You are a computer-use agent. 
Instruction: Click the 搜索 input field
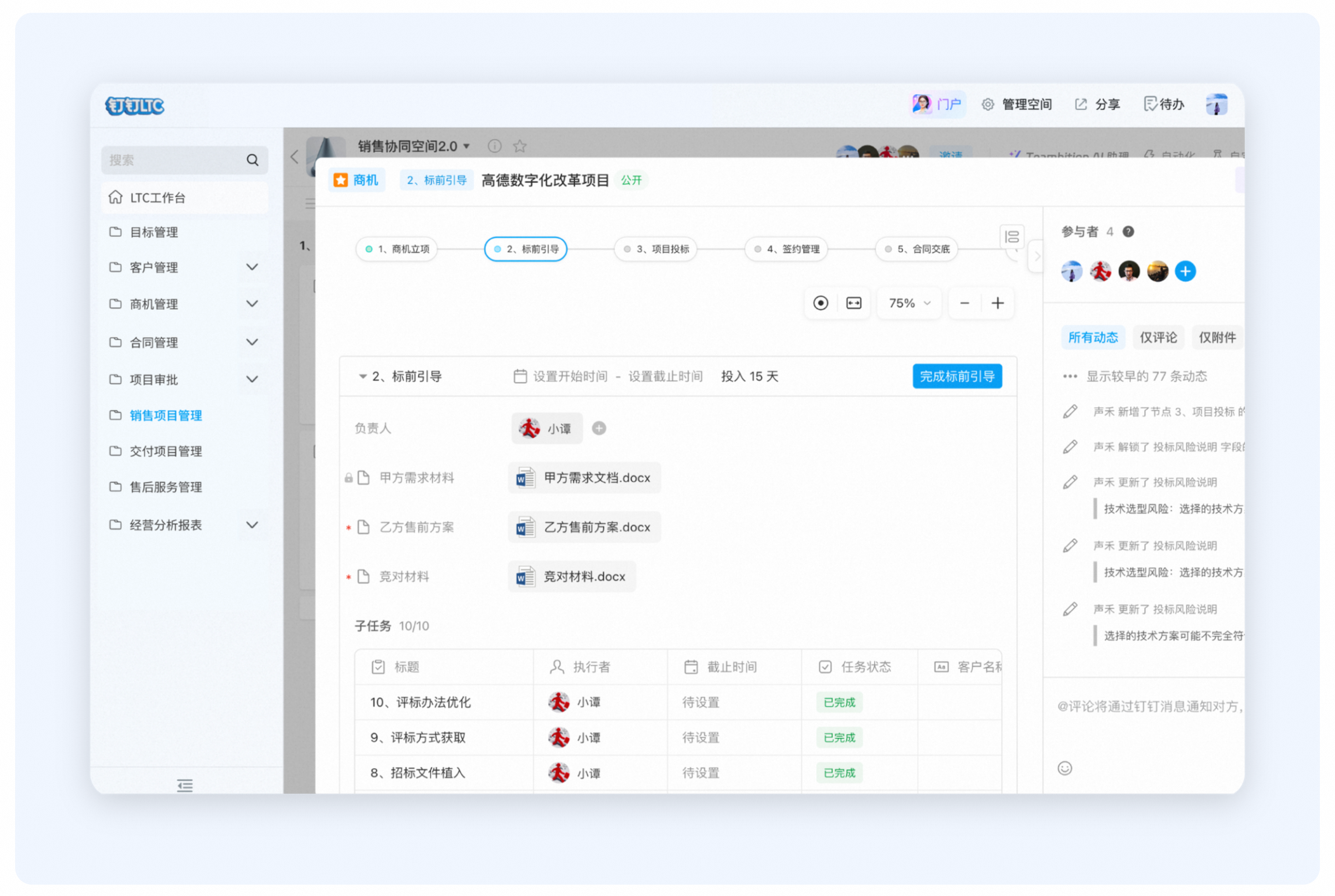[x=184, y=160]
